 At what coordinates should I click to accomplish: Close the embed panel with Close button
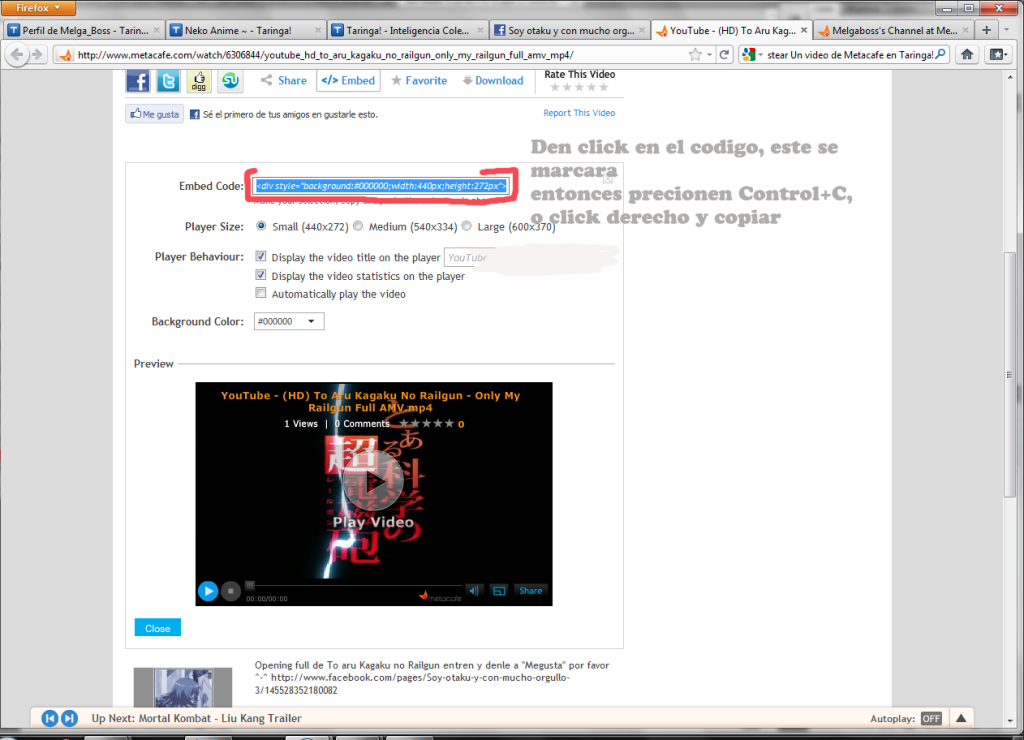[x=157, y=628]
